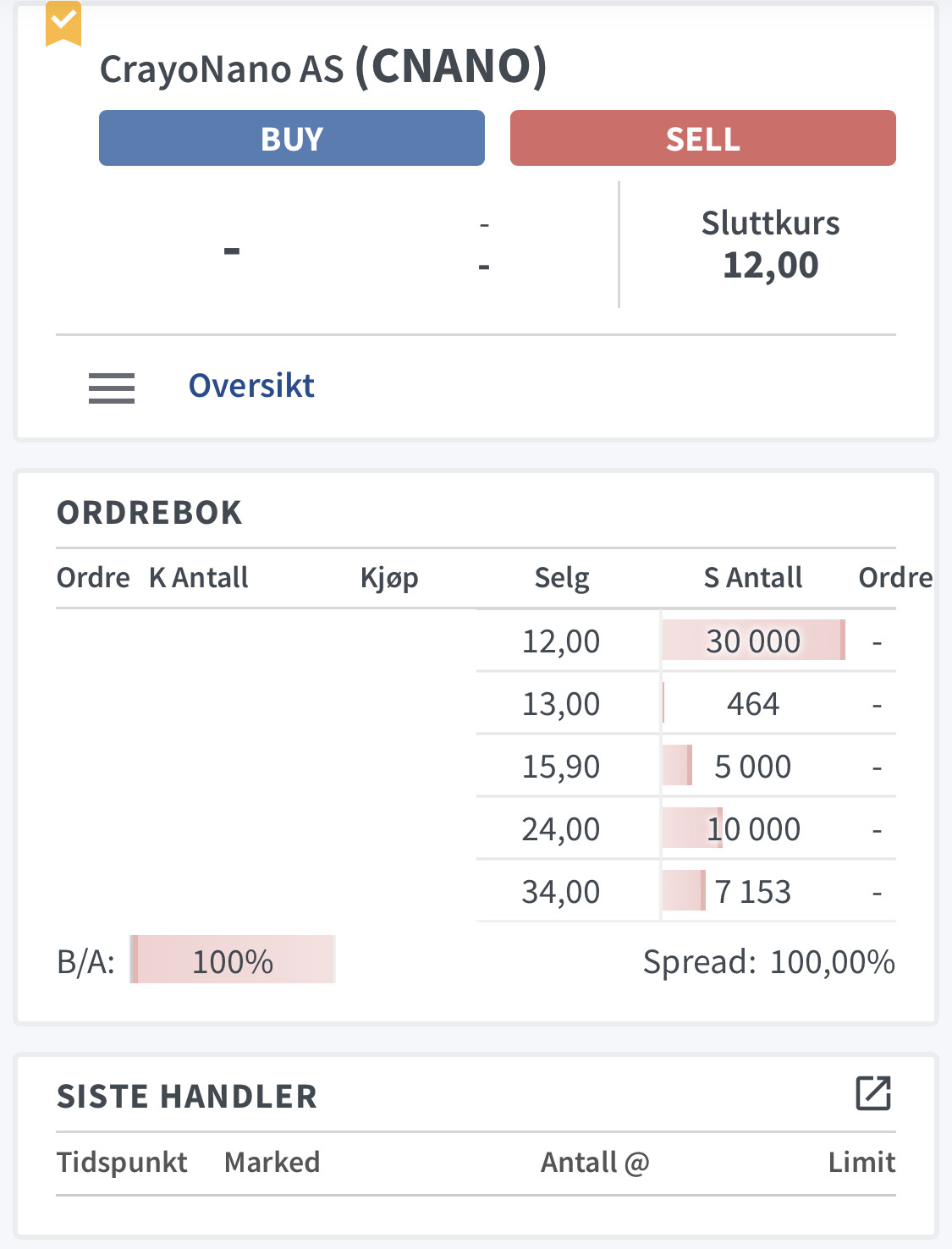Image resolution: width=952 pixels, height=1249 pixels.
Task: Click the Limit column header
Action: pyautogui.click(x=861, y=1163)
